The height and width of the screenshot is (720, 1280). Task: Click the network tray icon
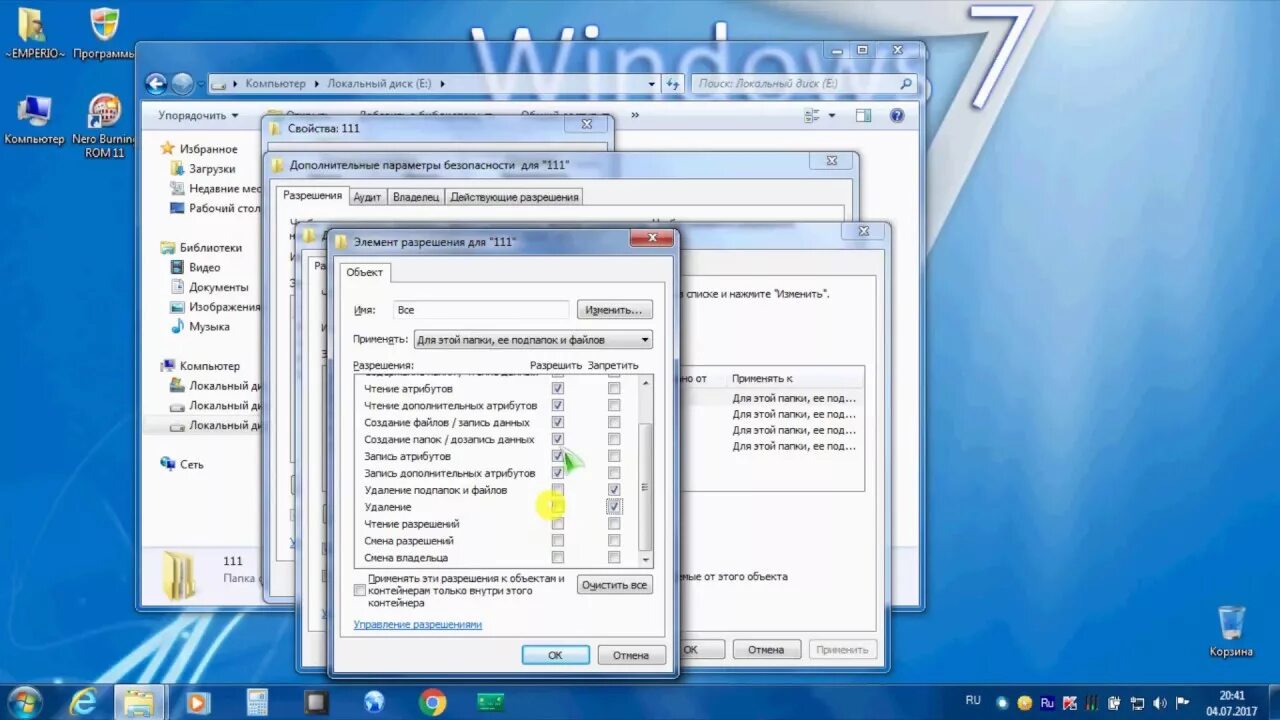click(x=1137, y=703)
